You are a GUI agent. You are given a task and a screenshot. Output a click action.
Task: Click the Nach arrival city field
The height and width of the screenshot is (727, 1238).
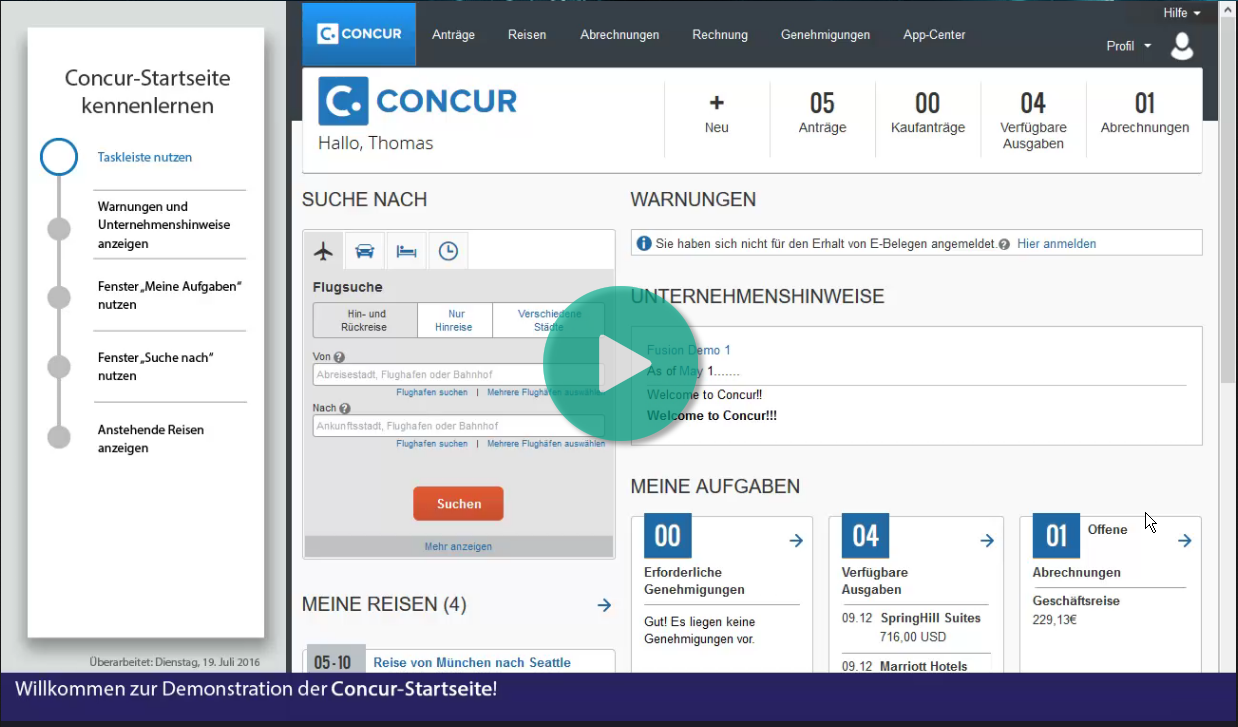coord(458,426)
